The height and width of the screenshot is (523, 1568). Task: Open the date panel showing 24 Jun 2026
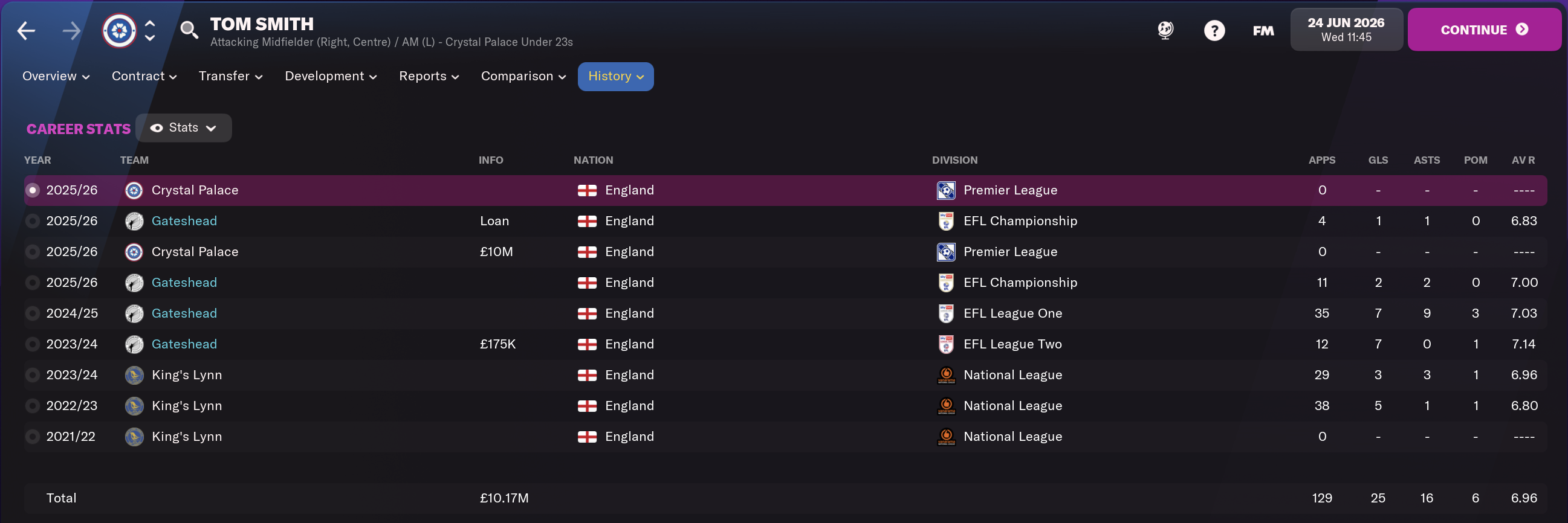[1346, 29]
